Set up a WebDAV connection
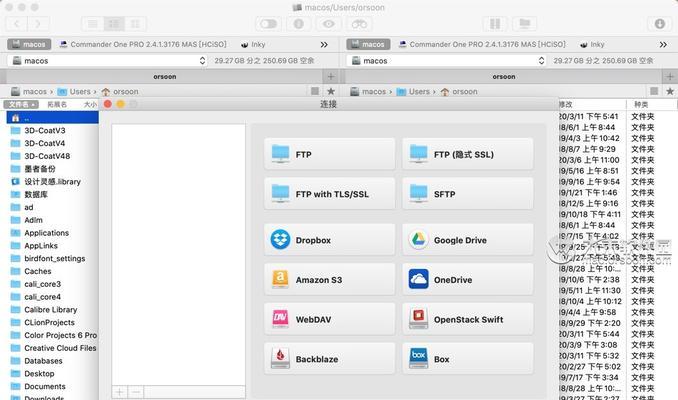This screenshot has width=678, height=400. (329, 320)
